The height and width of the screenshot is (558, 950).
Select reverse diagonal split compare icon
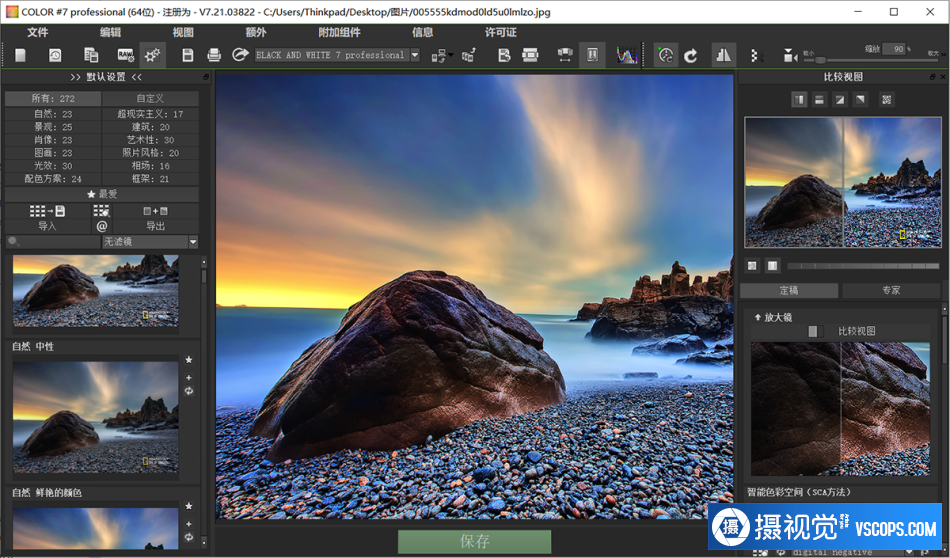(860, 99)
